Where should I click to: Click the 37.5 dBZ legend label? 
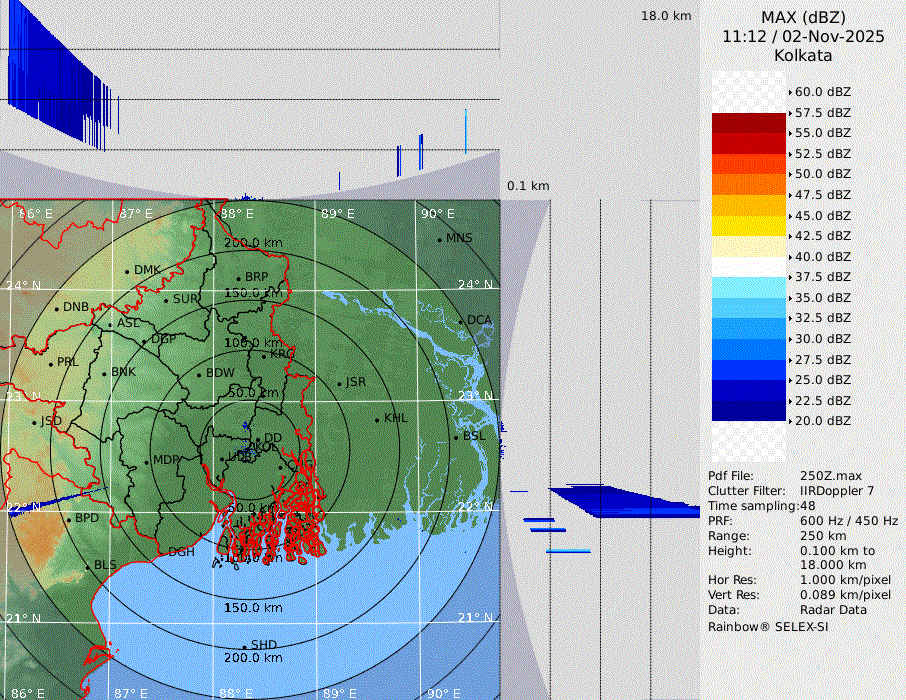(x=822, y=277)
